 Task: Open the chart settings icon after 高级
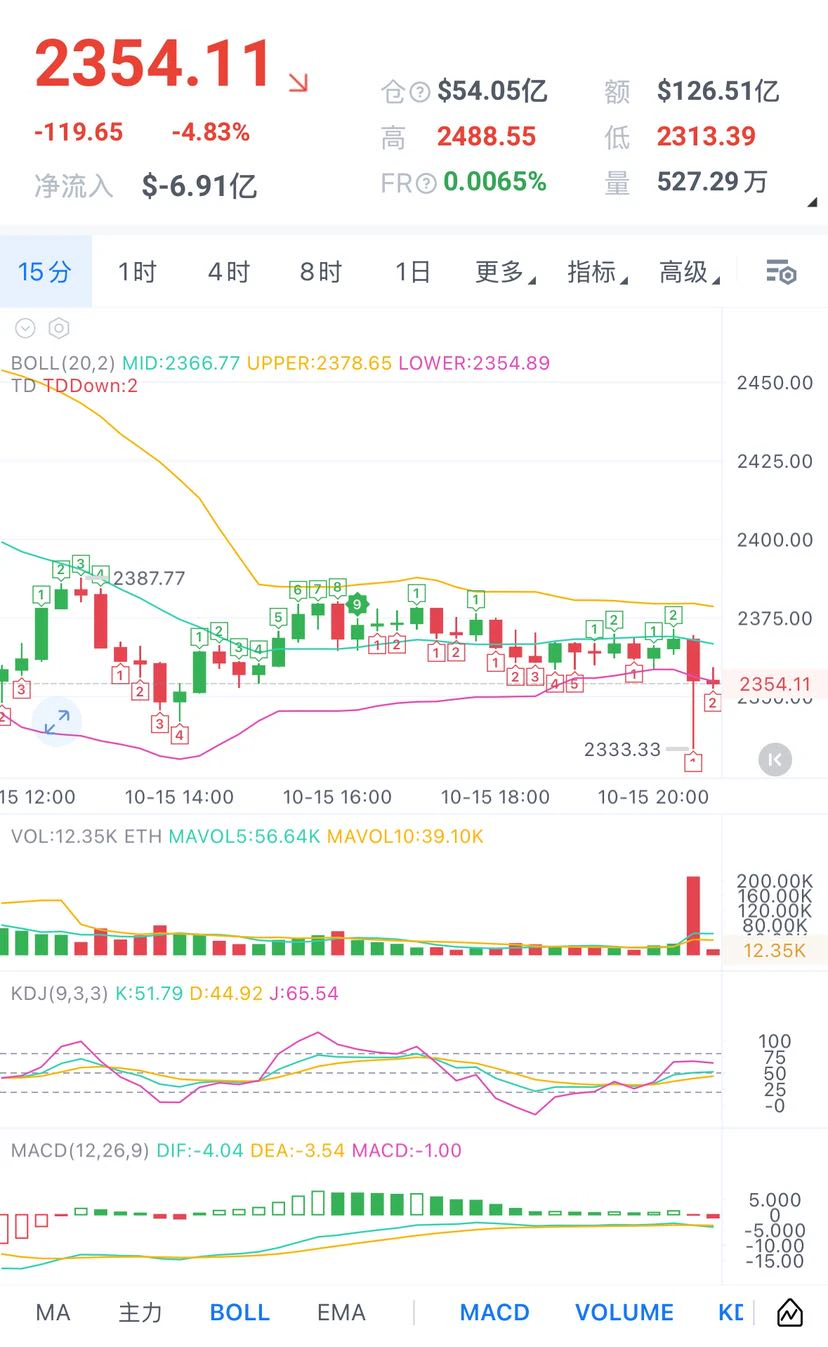pos(780,272)
